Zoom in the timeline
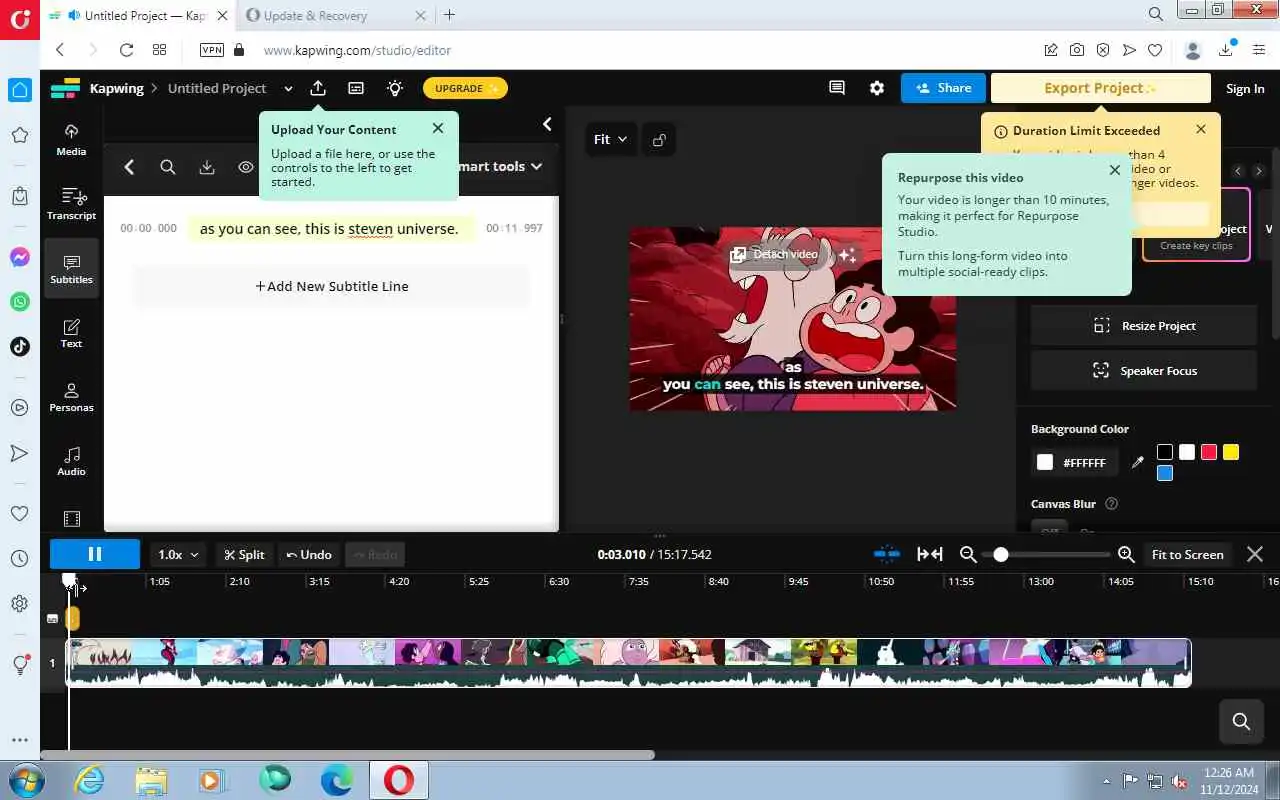Viewport: 1280px width, 800px height. coord(1126,554)
